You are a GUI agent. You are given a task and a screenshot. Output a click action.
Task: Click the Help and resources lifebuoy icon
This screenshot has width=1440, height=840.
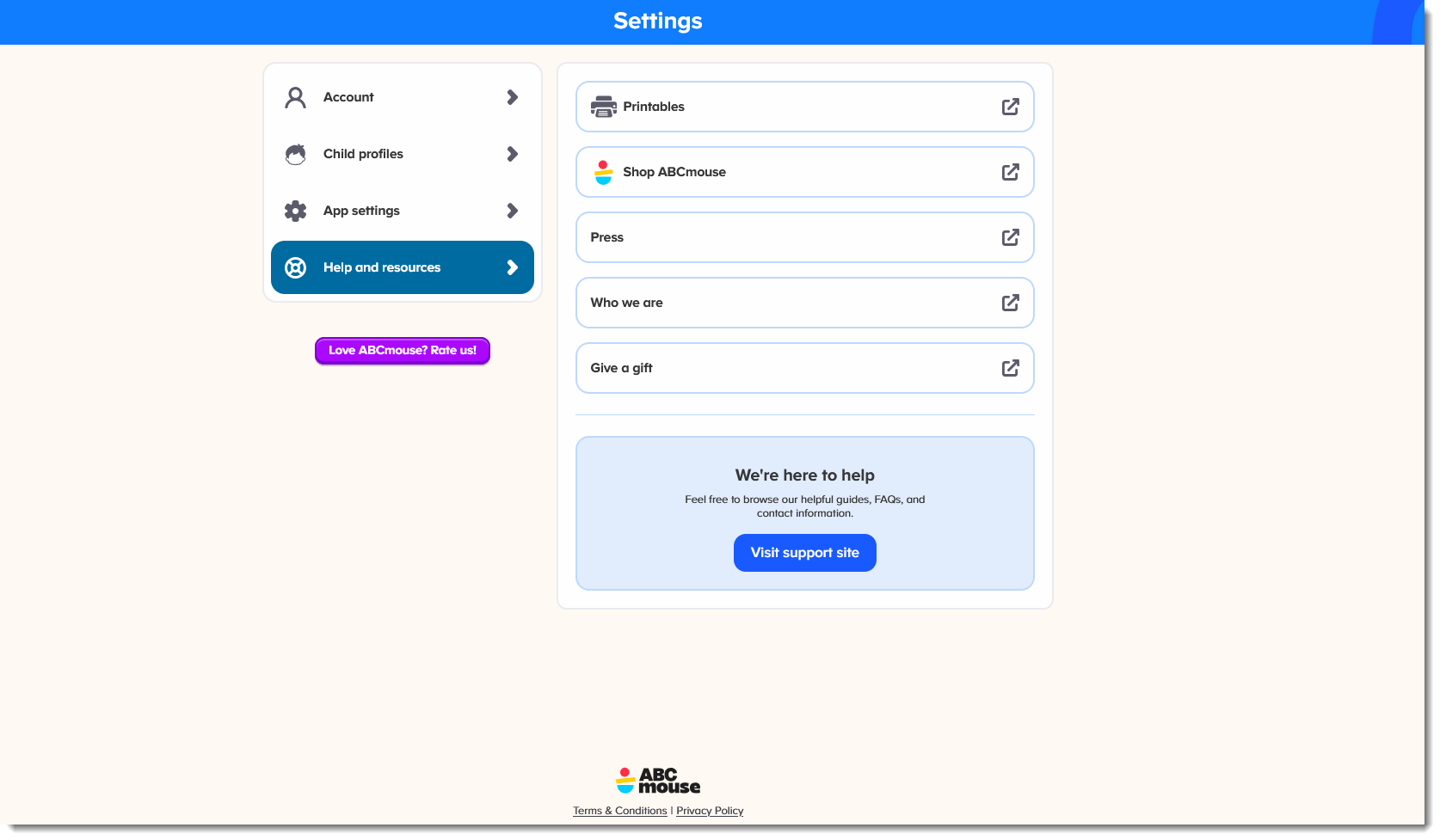click(x=295, y=267)
